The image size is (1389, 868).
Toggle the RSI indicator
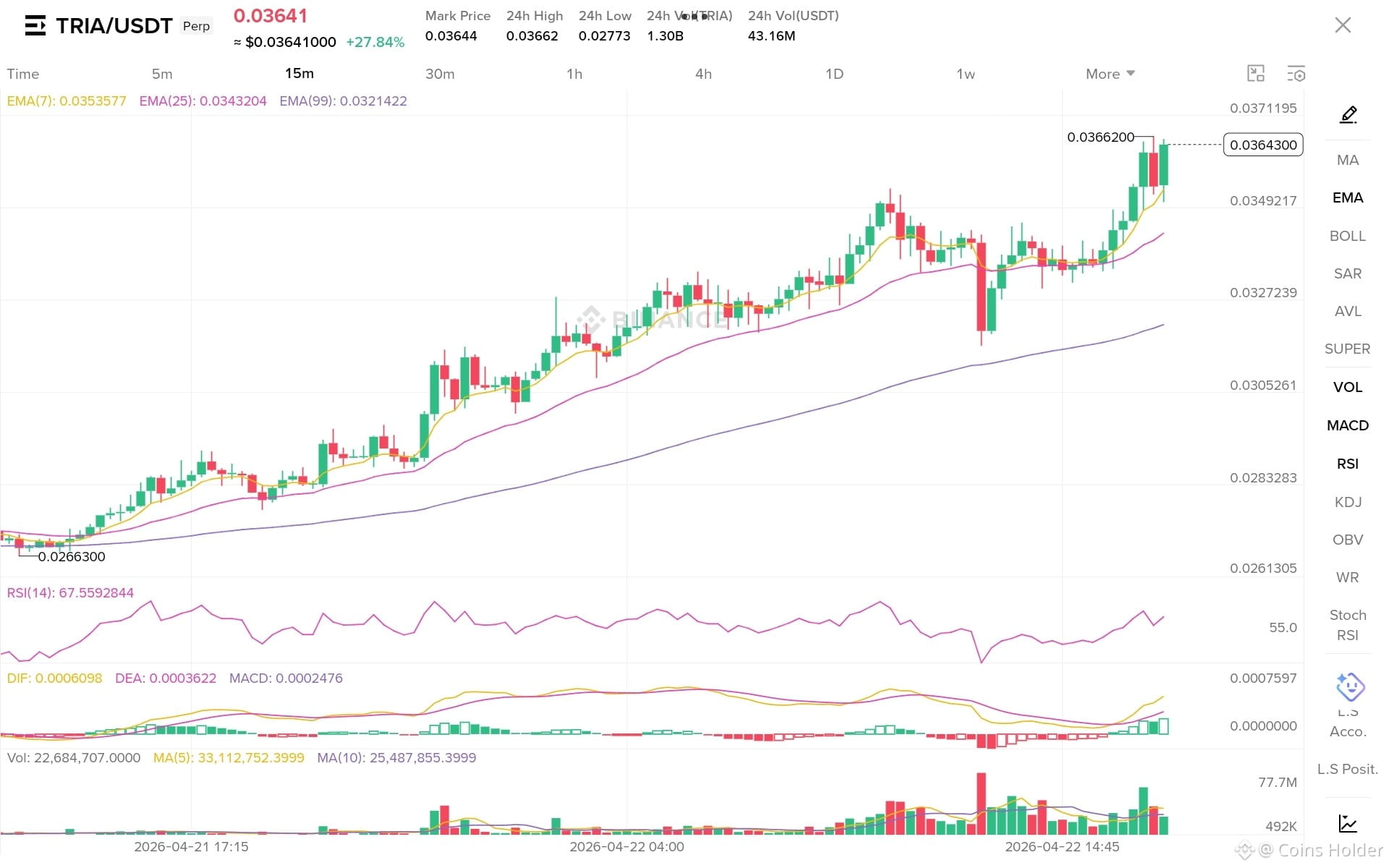point(1348,464)
